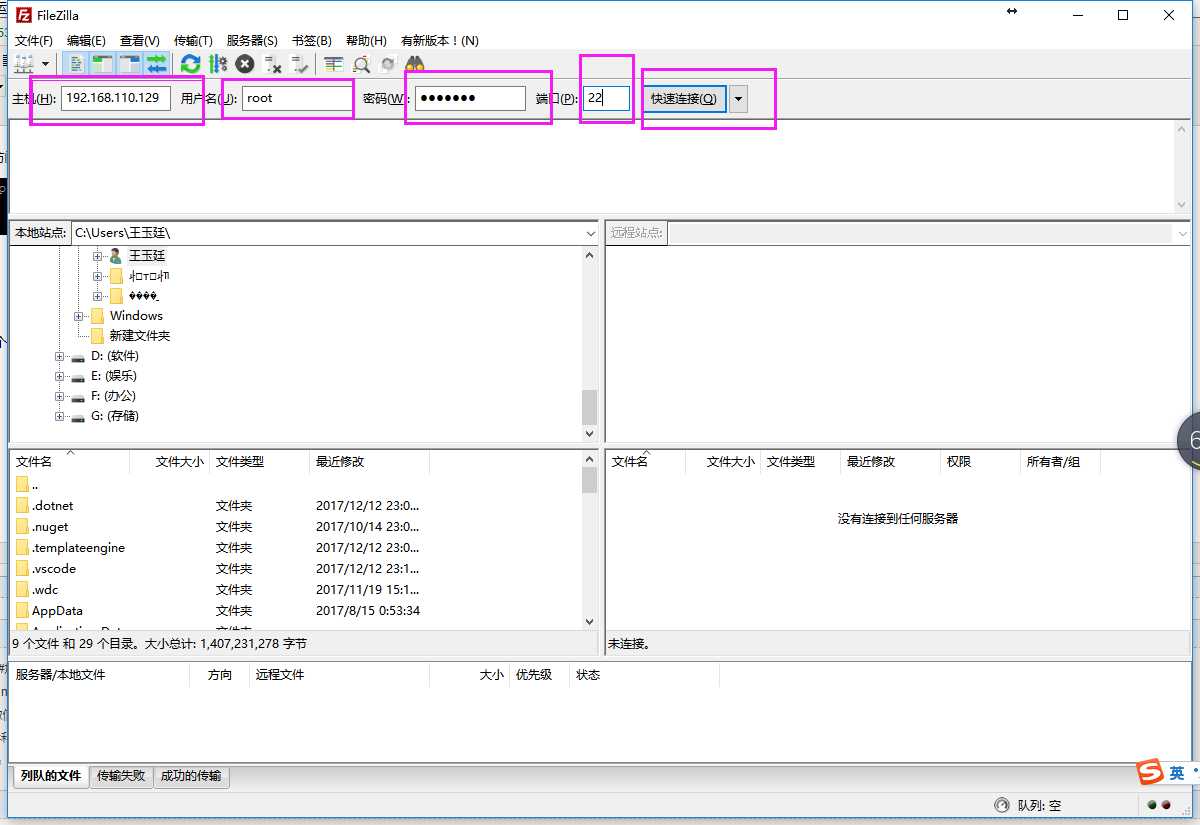This screenshot has width=1200, height=825.
Task: Click the reconnect to last server icon
Action: coord(300,64)
